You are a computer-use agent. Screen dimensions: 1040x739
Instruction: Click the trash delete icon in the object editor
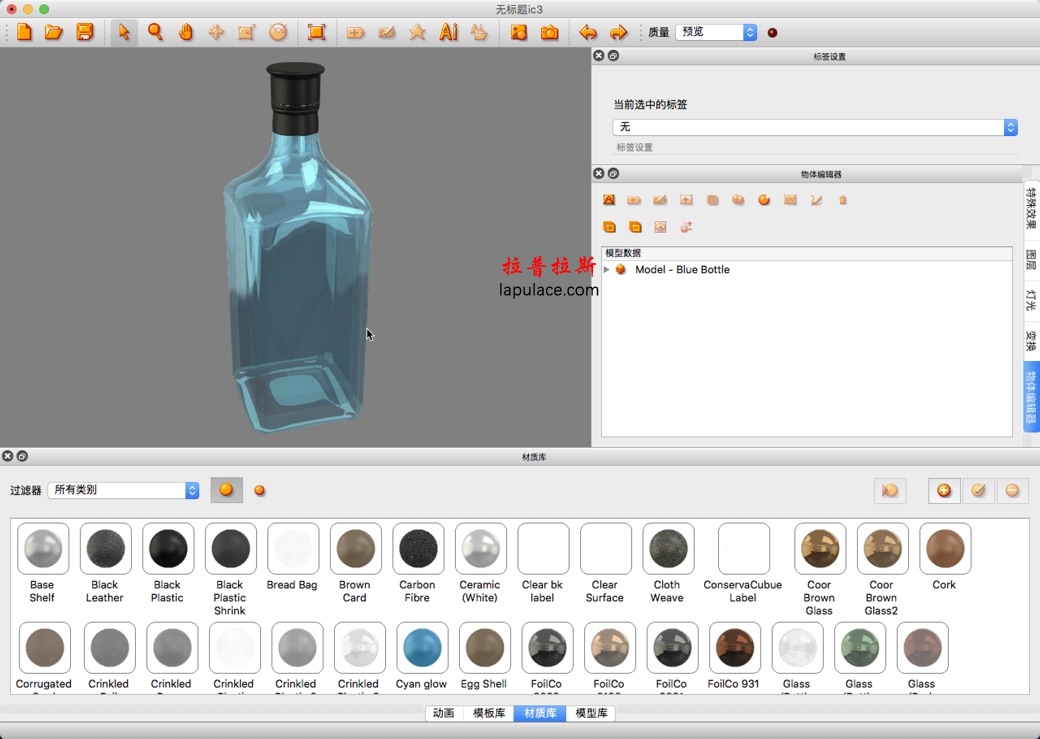[842, 200]
